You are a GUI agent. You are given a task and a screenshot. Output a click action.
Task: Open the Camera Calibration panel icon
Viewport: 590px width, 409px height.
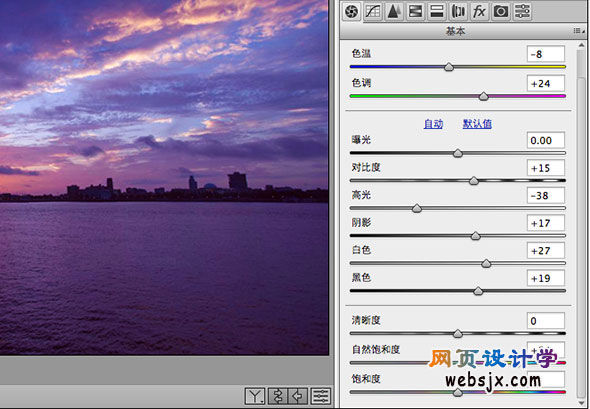coord(500,12)
